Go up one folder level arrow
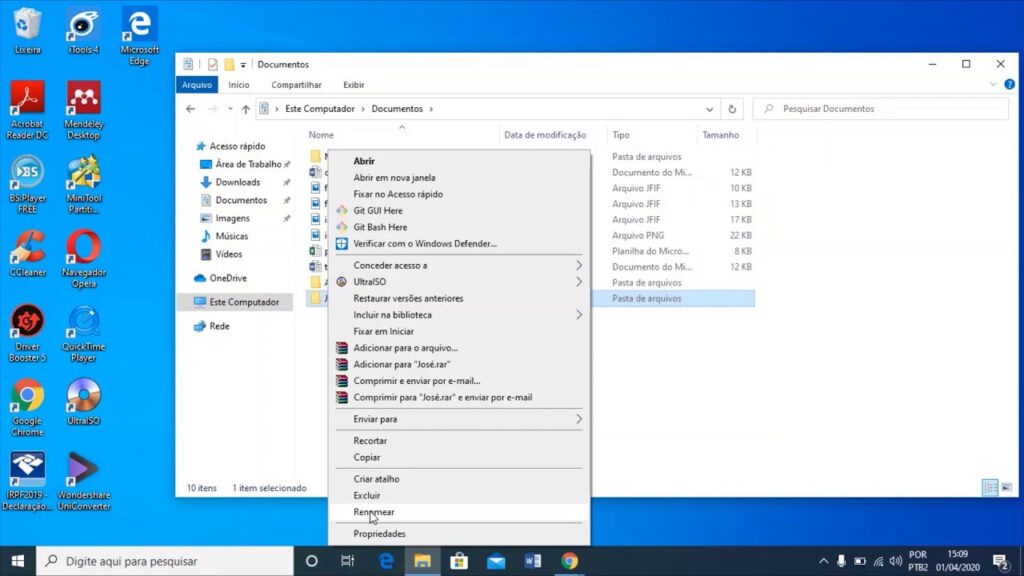The height and width of the screenshot is (576, 1024). pyautogui.click(x=246, y=109)
